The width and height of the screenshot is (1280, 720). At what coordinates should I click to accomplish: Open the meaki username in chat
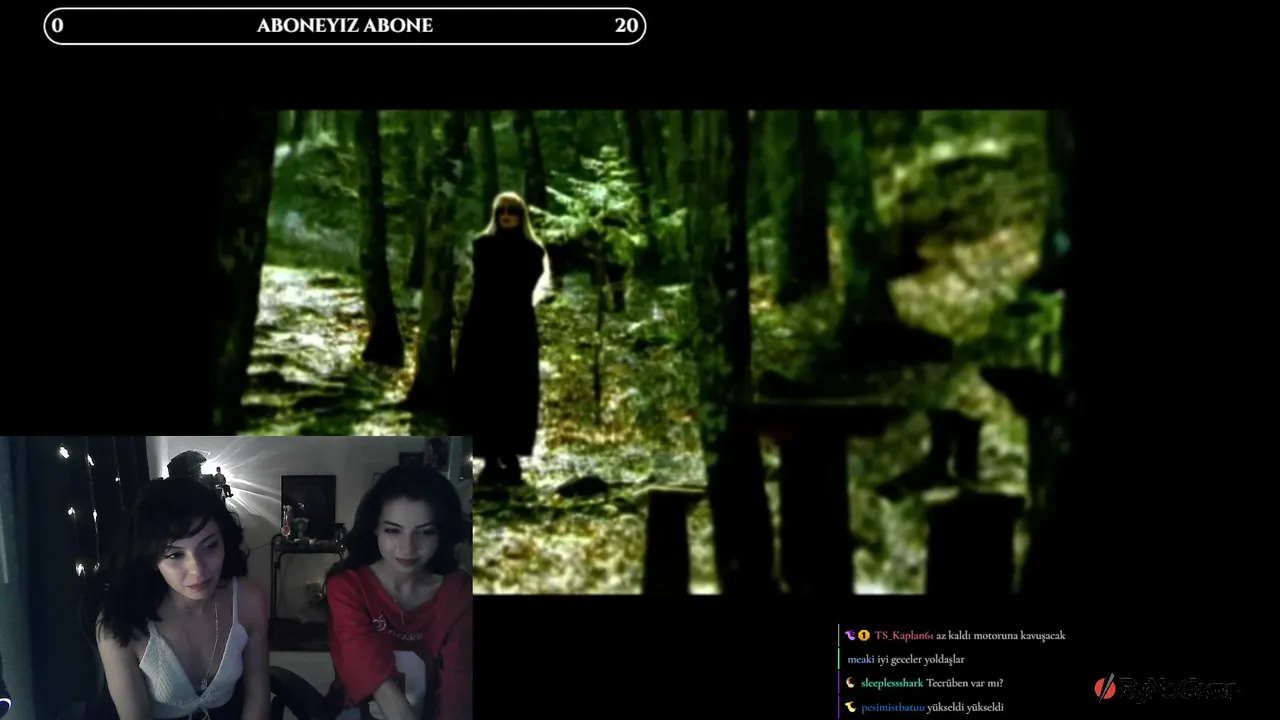(x=860, y=659)
